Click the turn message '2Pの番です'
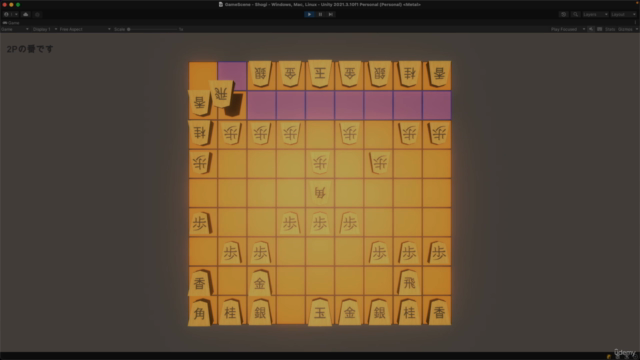Image resolution: width=640 pixels, height=360 pixels. 30,49
